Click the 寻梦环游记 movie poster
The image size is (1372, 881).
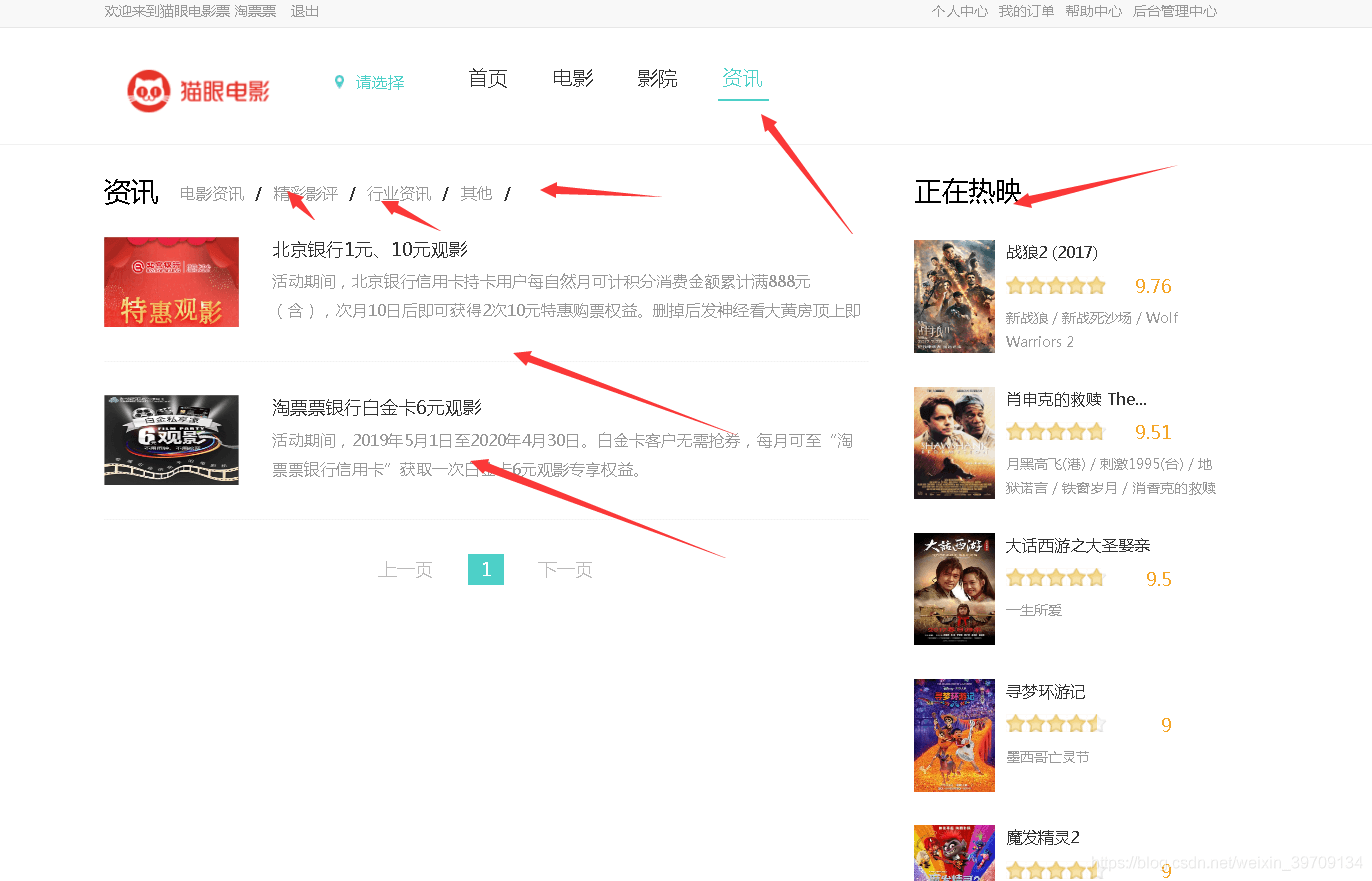[954, 736]
